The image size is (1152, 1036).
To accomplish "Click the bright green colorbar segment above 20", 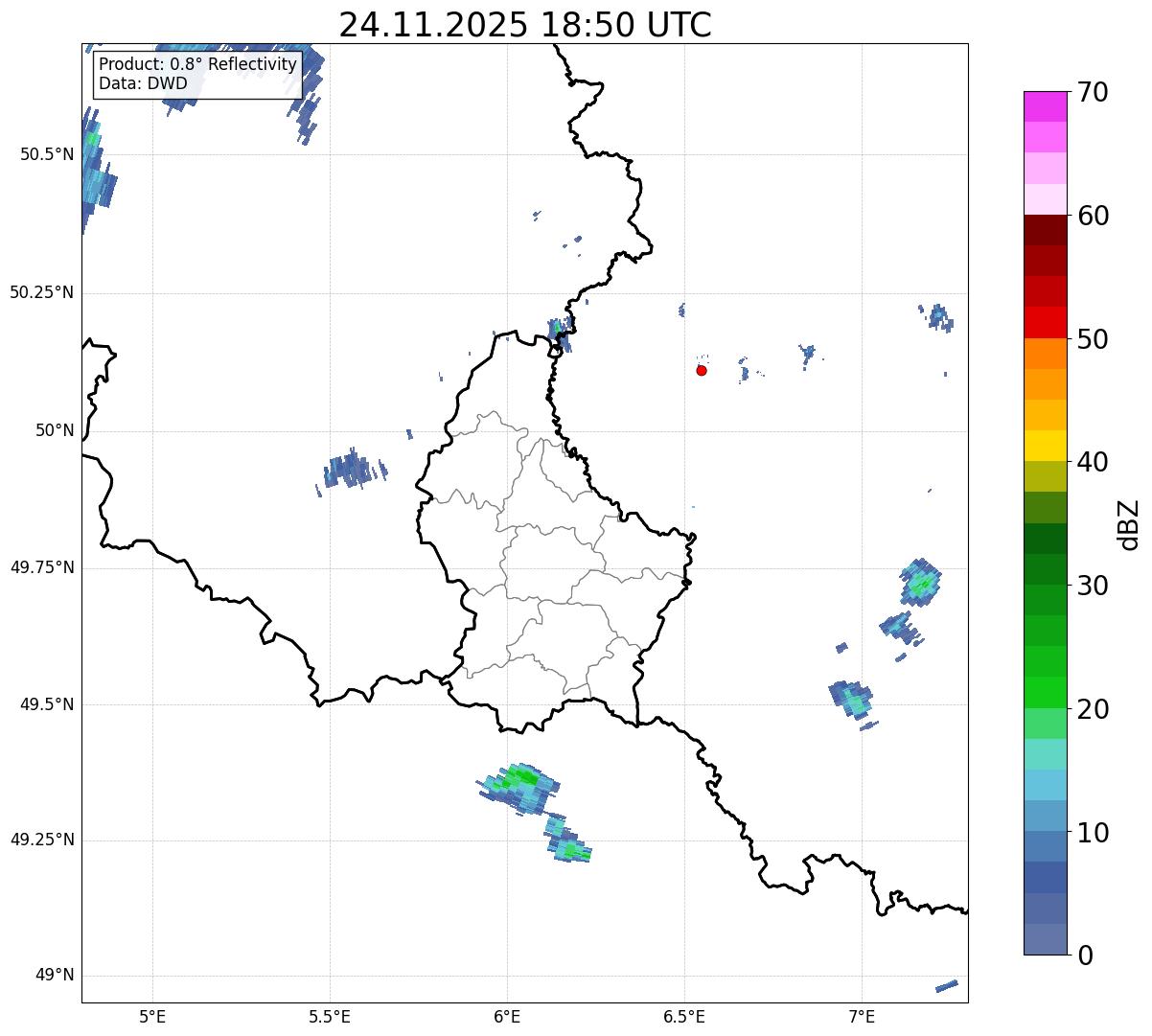I will coord(1045,692).
